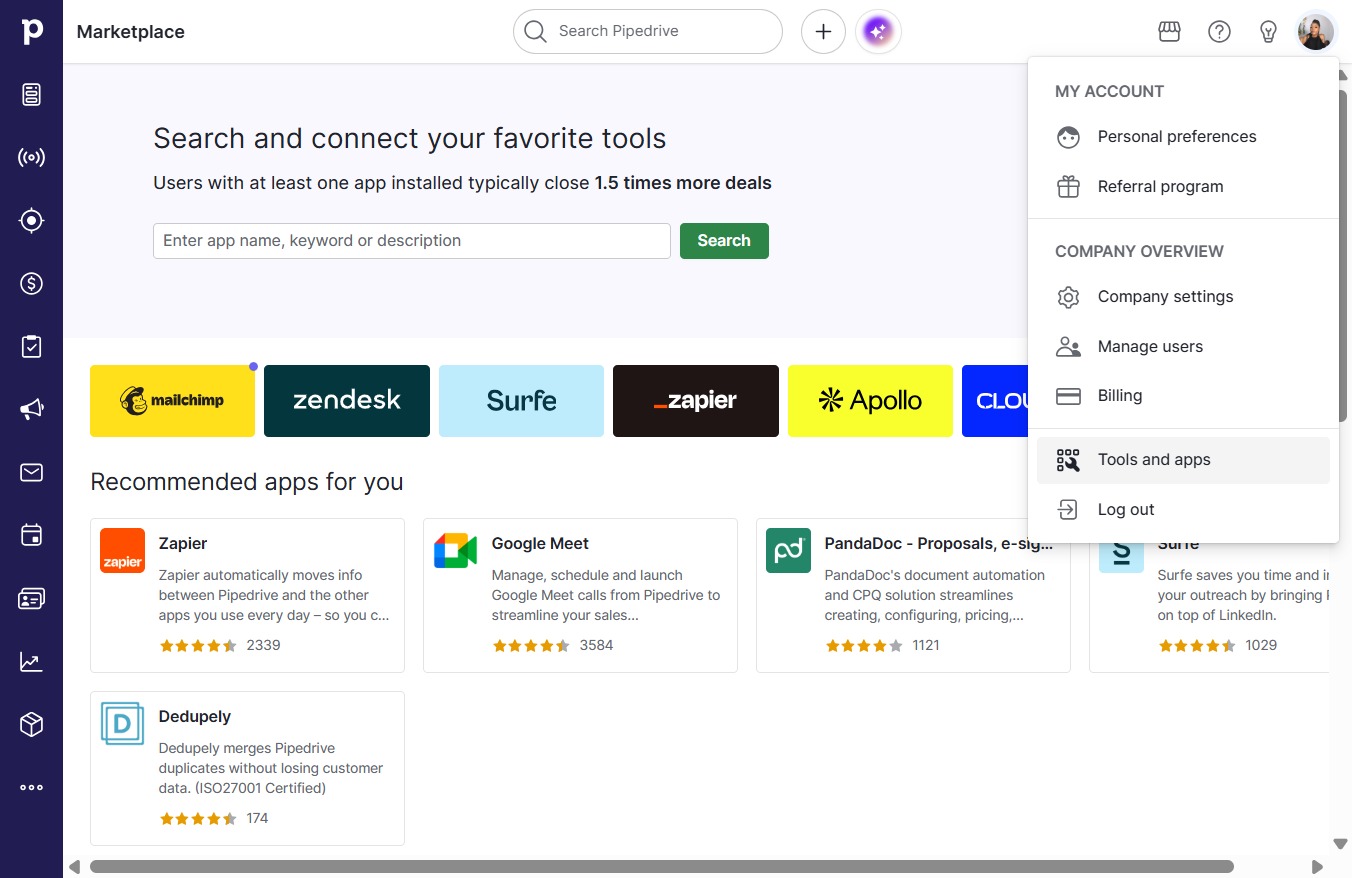Click the quick add plus button
Image resolution: width=1352 pixels, height=878 pixels.
[x=823, y=32]
